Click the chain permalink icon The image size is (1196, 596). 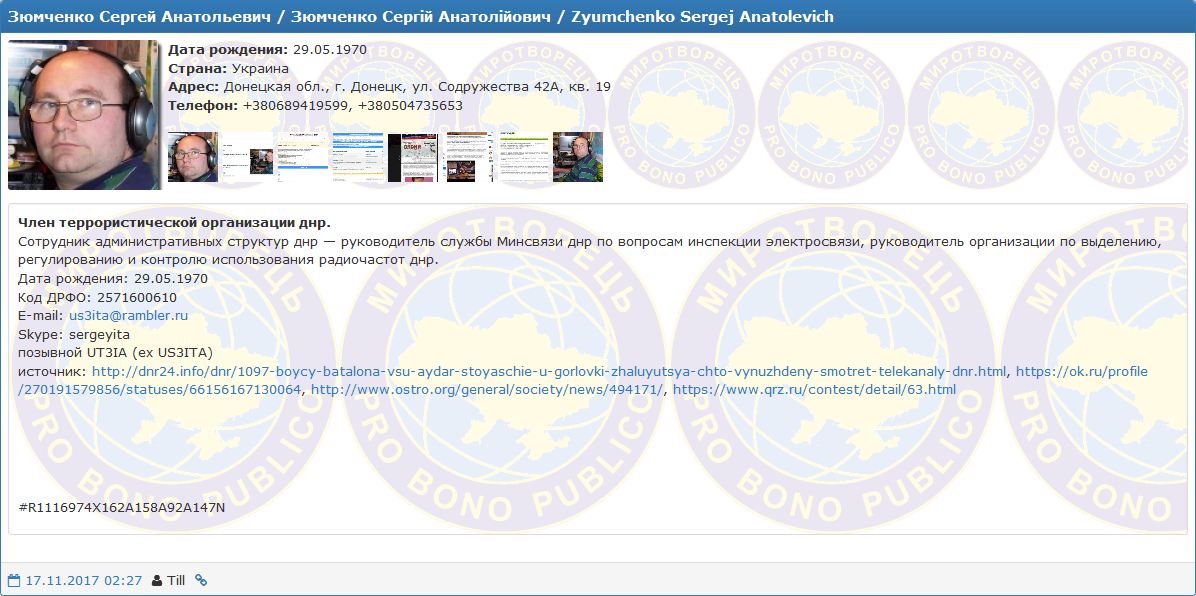[x=201, y=580]
